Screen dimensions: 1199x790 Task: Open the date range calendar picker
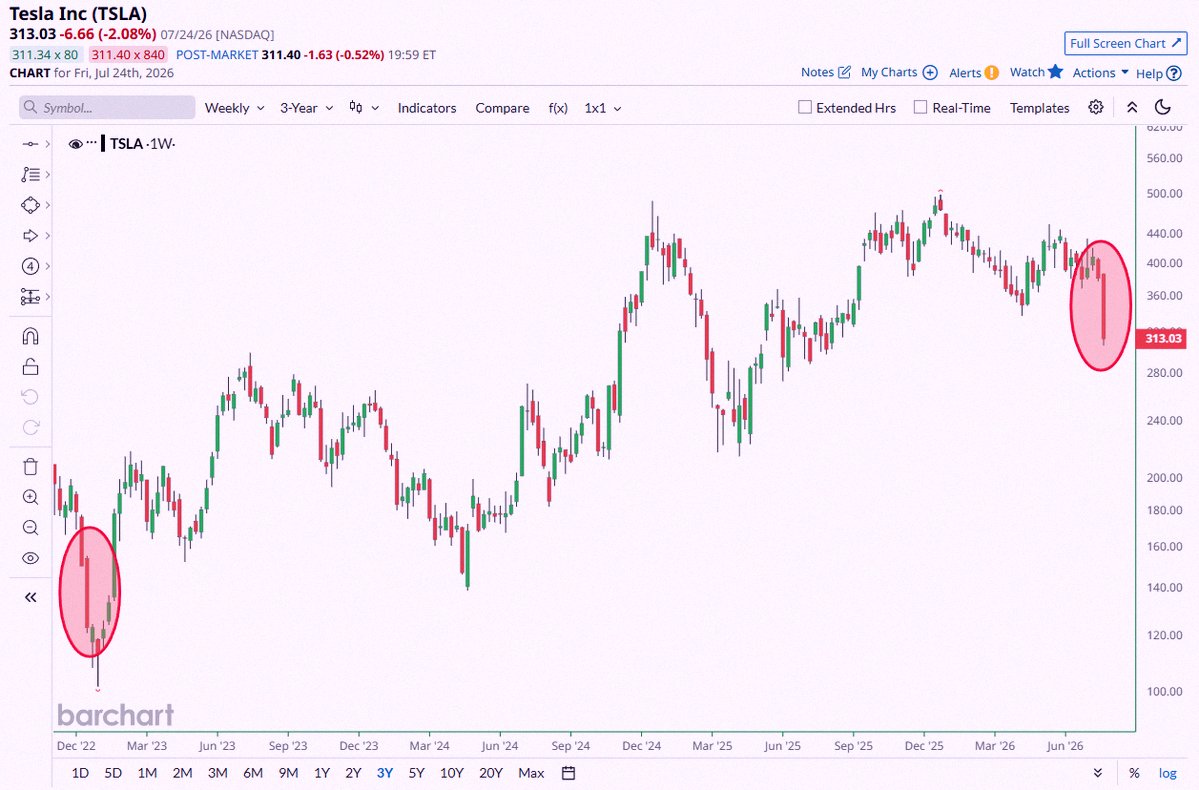click(568, 773)
